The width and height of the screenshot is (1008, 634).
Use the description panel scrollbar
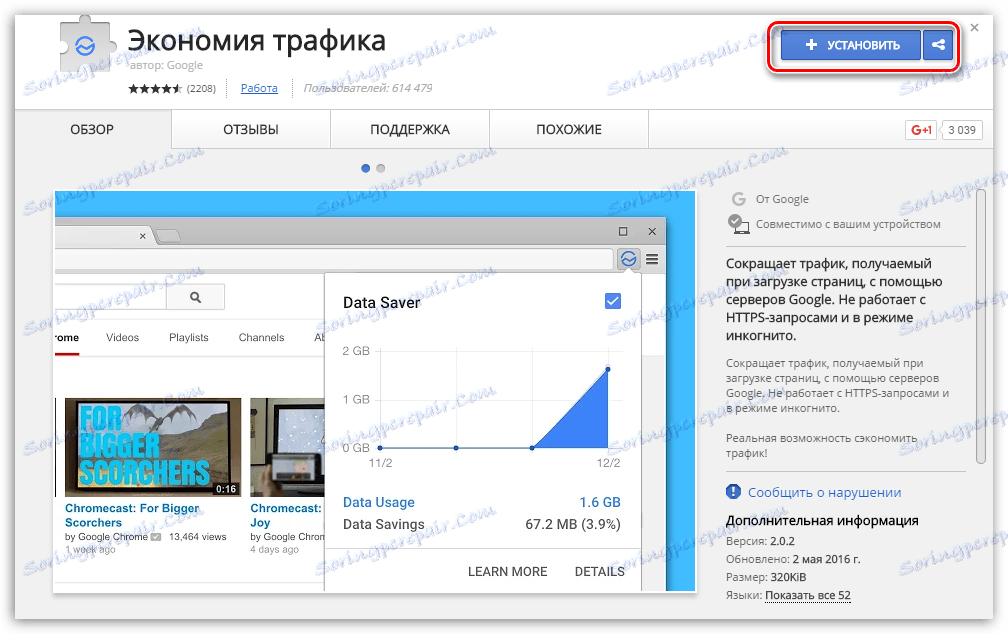[980, 327]
